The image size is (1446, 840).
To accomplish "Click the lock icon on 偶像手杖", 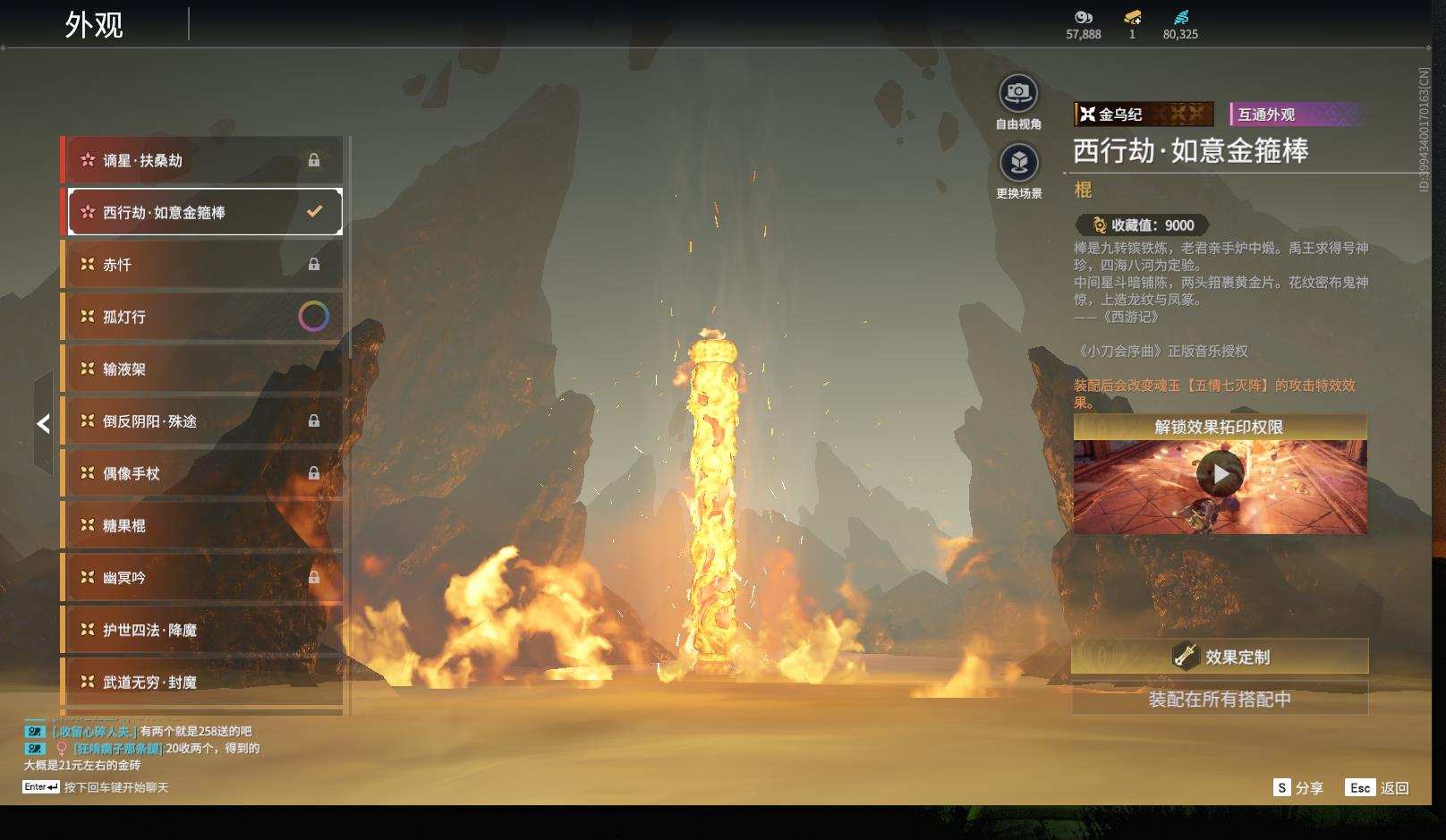I will pos(314,472).
